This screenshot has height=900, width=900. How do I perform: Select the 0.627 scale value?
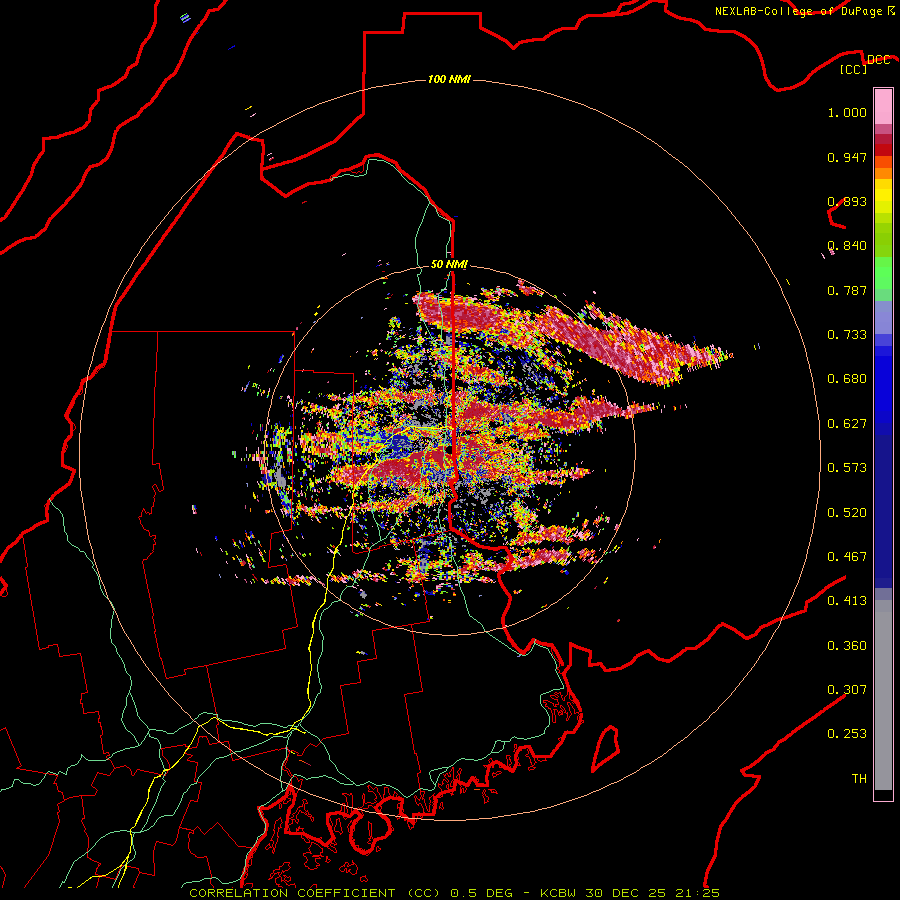click(x=847, y=424)
